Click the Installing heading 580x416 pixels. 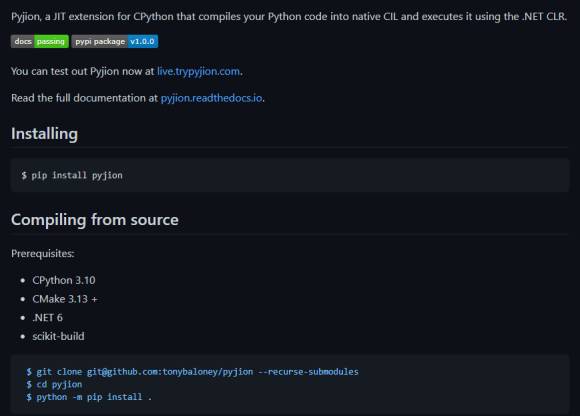[44, 133]
